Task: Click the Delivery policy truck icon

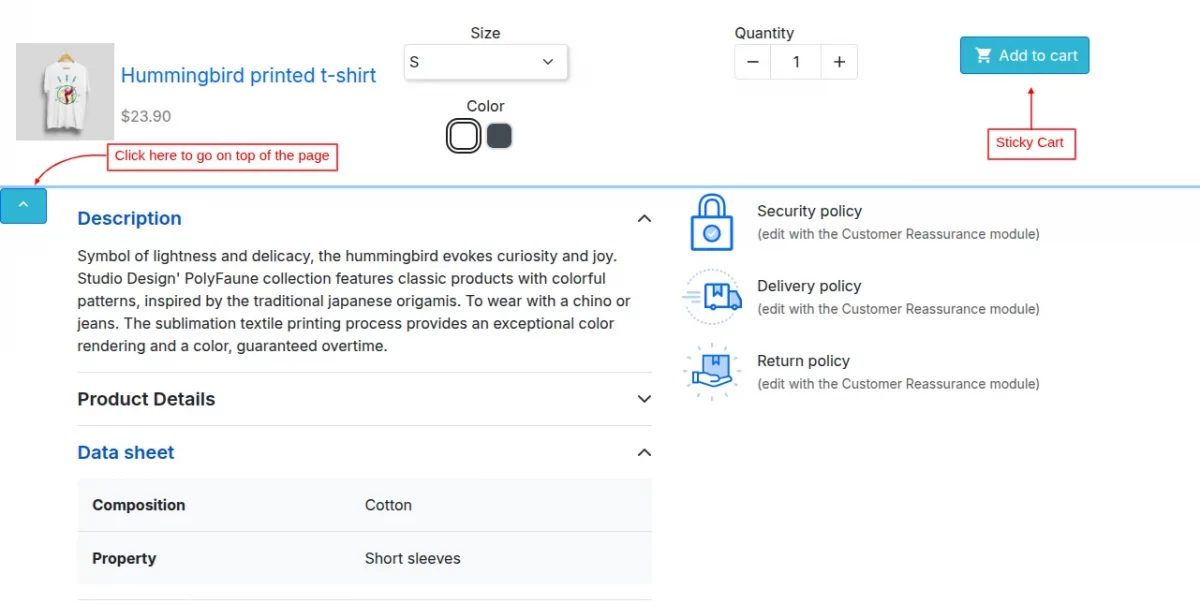Action: [x=712, y=297]
